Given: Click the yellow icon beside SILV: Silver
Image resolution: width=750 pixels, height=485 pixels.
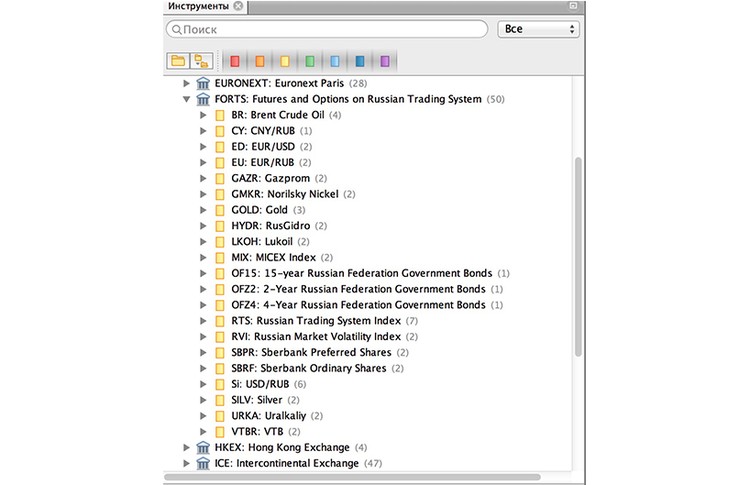Looking at the screenshot, I should click(x=220, y=400).
